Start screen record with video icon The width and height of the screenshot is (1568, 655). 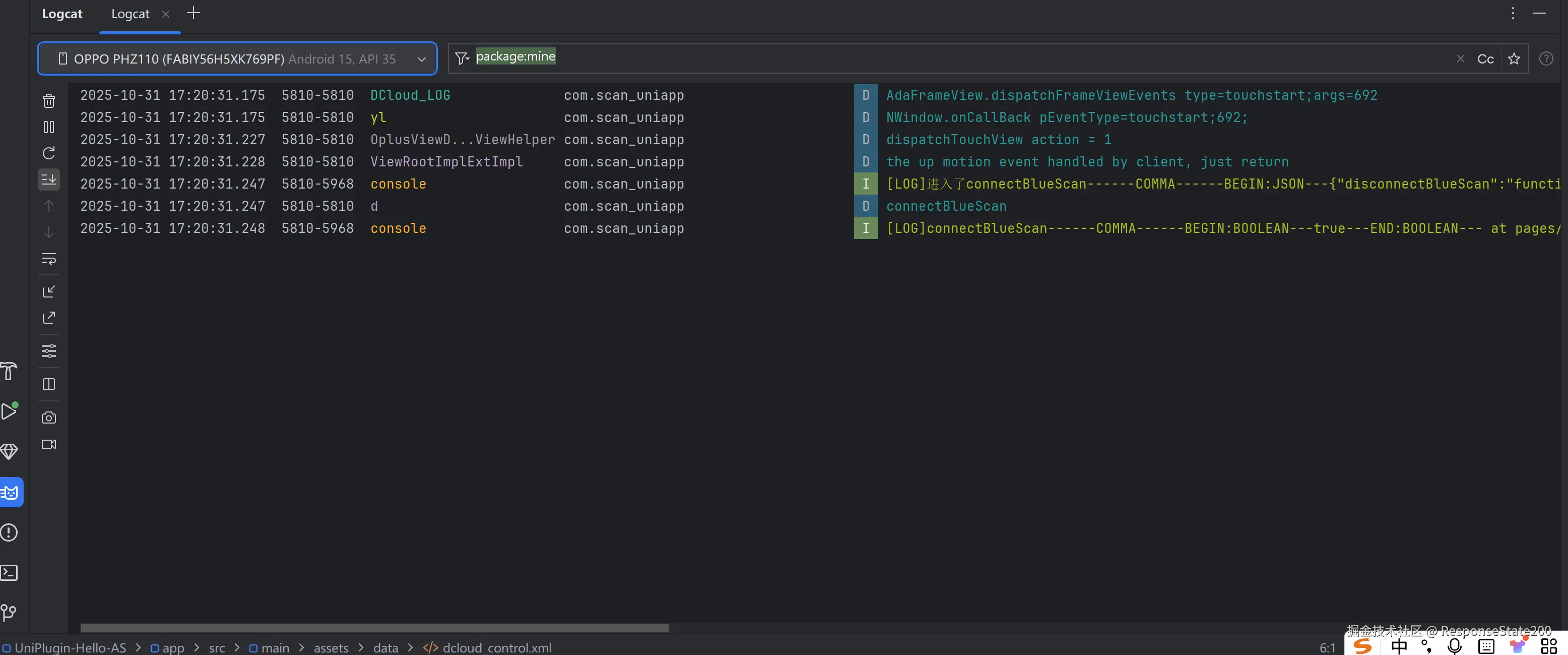click(x=49, y=444)
